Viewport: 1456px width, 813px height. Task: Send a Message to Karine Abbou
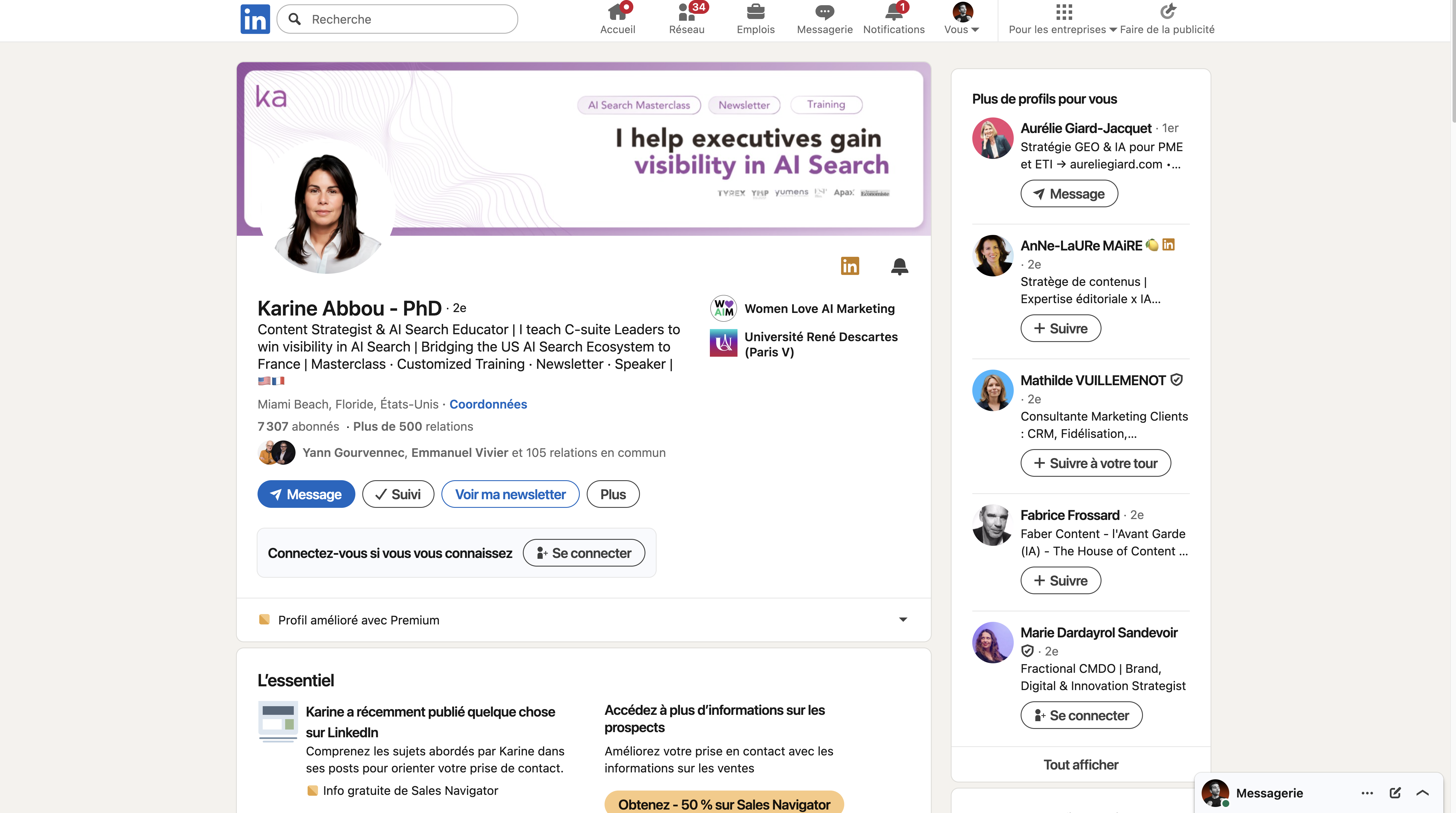[306, 494]
